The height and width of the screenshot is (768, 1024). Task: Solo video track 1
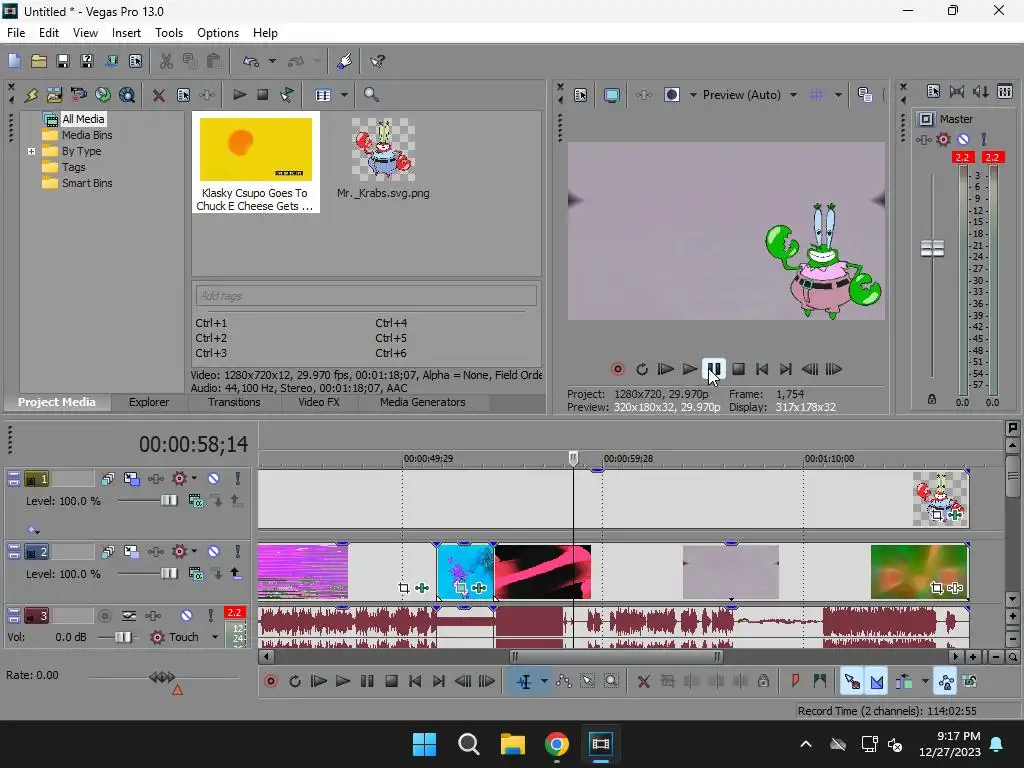click(238, 479)
